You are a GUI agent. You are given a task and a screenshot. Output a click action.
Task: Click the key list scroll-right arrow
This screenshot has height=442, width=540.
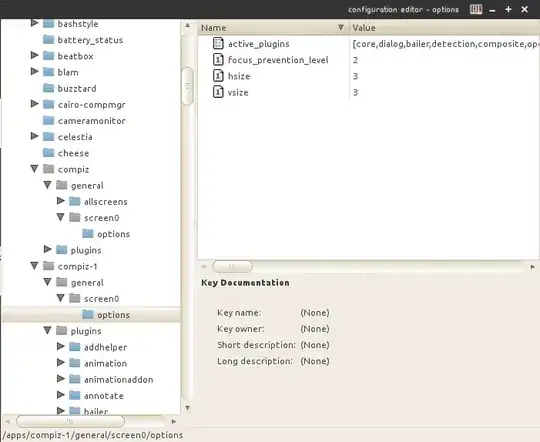click(x=533, y=267)
